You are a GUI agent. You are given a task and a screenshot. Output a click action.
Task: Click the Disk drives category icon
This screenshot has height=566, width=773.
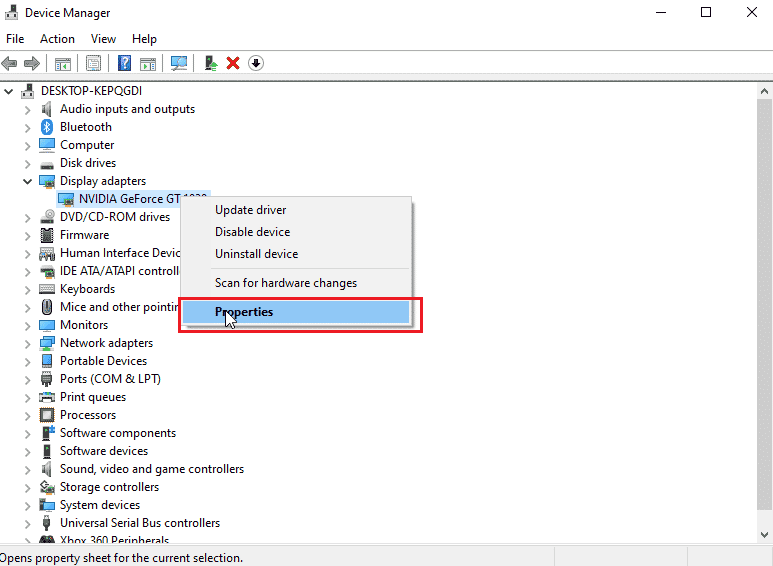(x=47, y=164)
